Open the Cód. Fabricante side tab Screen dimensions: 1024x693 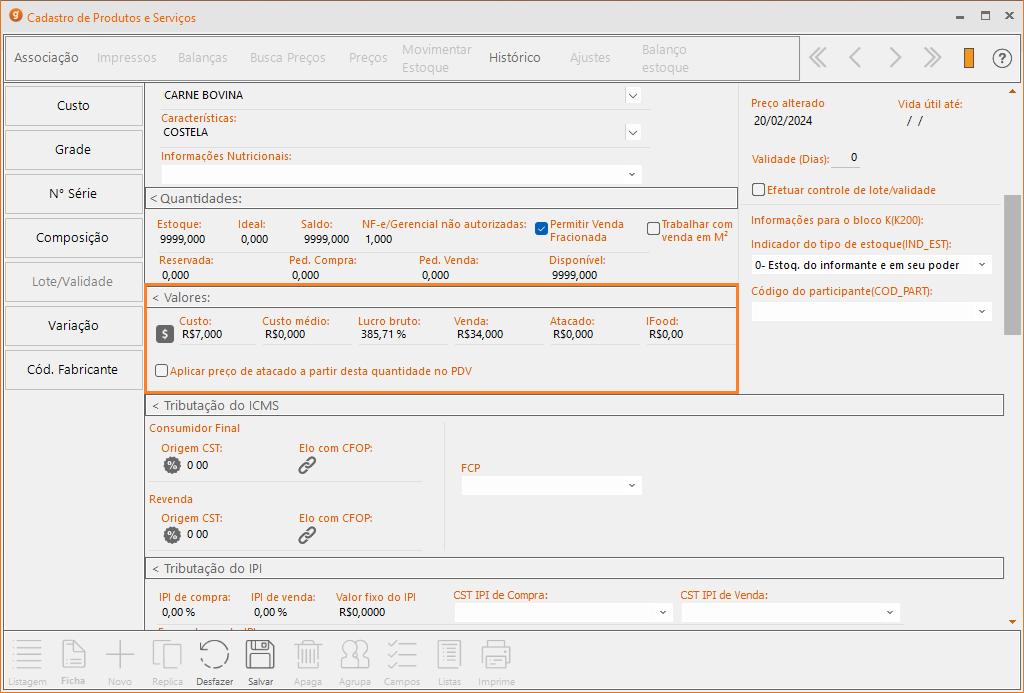coord(74,370)
